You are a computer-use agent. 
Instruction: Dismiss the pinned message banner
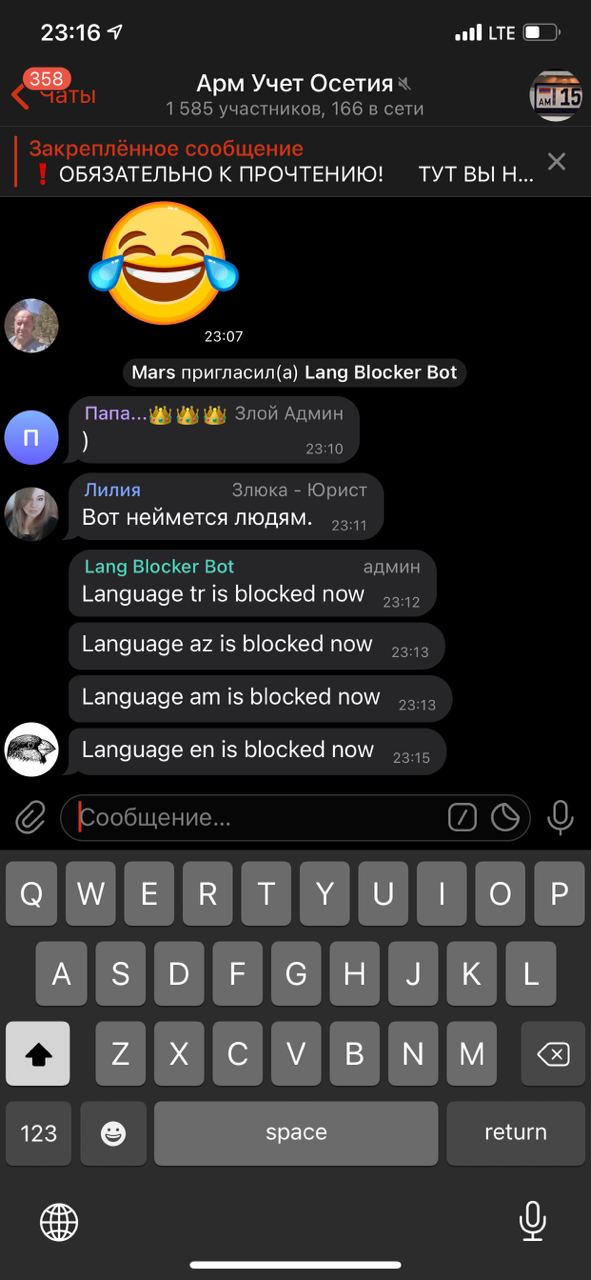tap(556, 161)
